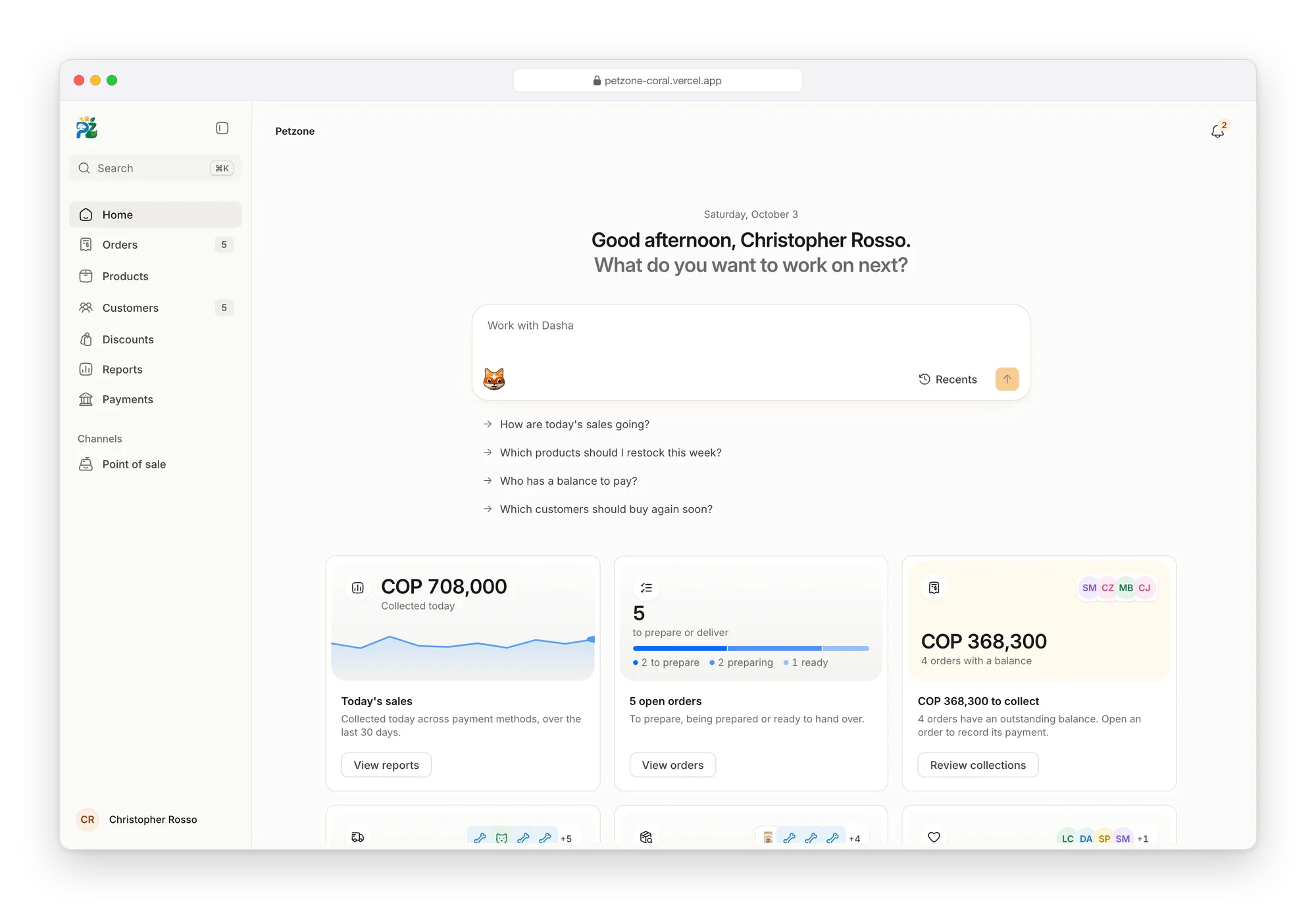The image size is (1316, 909).
Task: Click the Christopher Rosso account name
Action: coord(153,820)
